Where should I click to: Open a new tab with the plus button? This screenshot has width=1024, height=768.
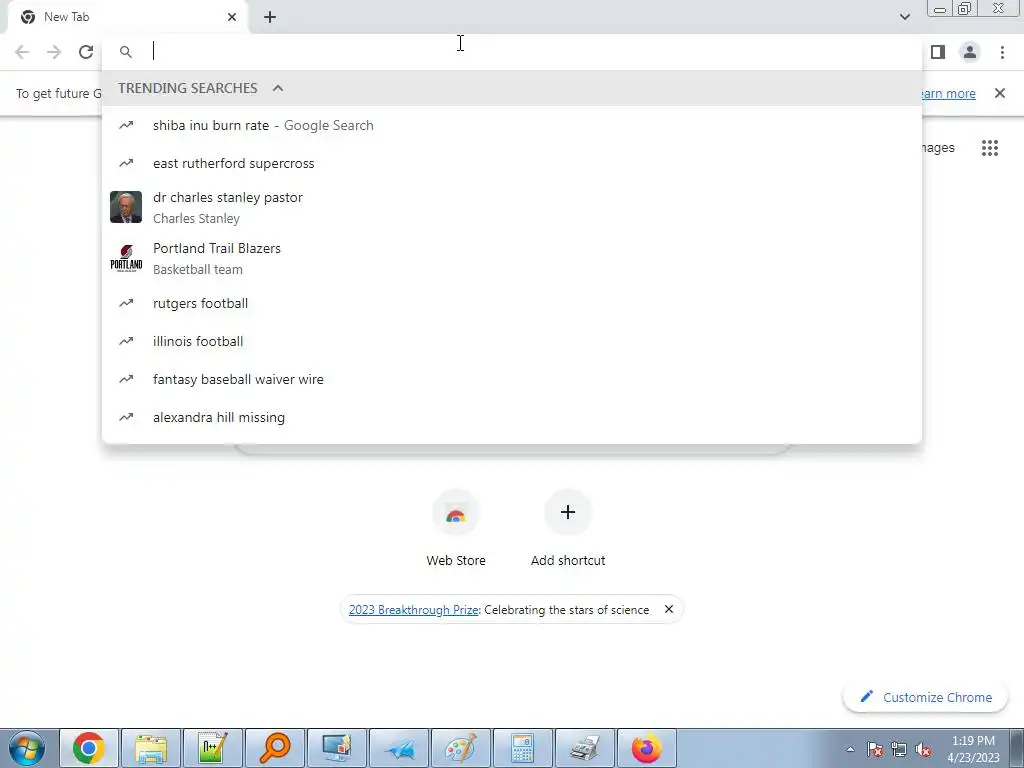click(270, 17)
